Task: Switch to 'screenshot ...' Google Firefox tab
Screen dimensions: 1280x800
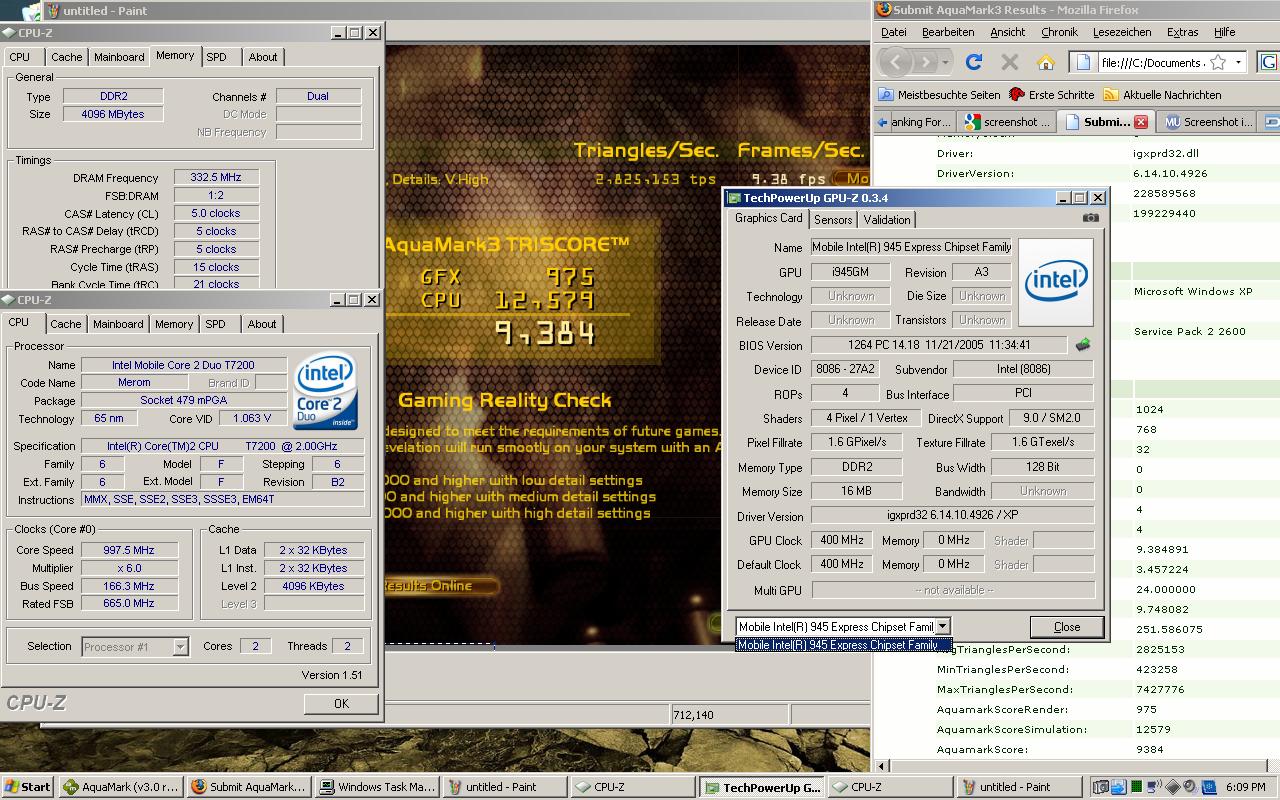Action: point(1008,122)
